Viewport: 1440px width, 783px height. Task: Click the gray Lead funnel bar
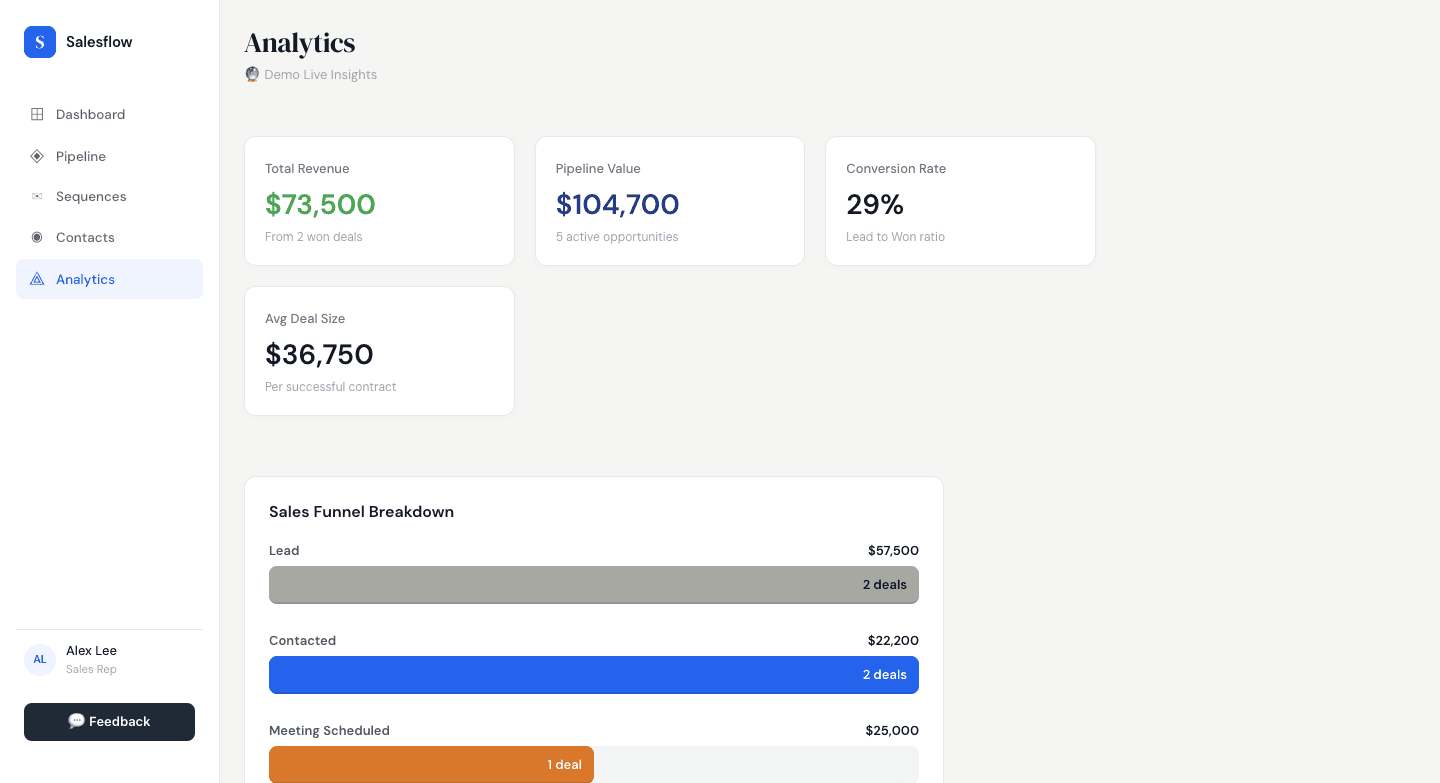[594, 585]
